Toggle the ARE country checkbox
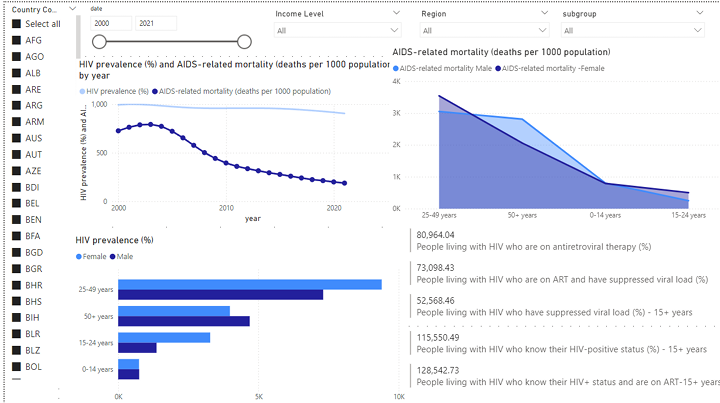 [17, 89]
